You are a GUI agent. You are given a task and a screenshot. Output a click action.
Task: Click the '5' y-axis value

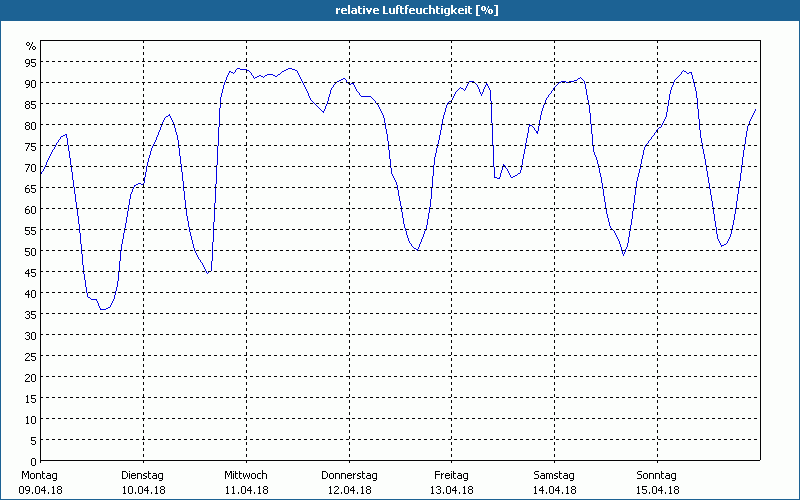34,441
